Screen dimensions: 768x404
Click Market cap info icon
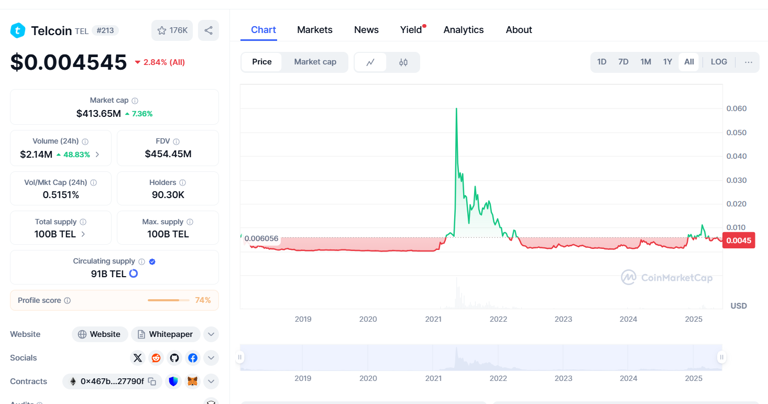pos(135,100)
